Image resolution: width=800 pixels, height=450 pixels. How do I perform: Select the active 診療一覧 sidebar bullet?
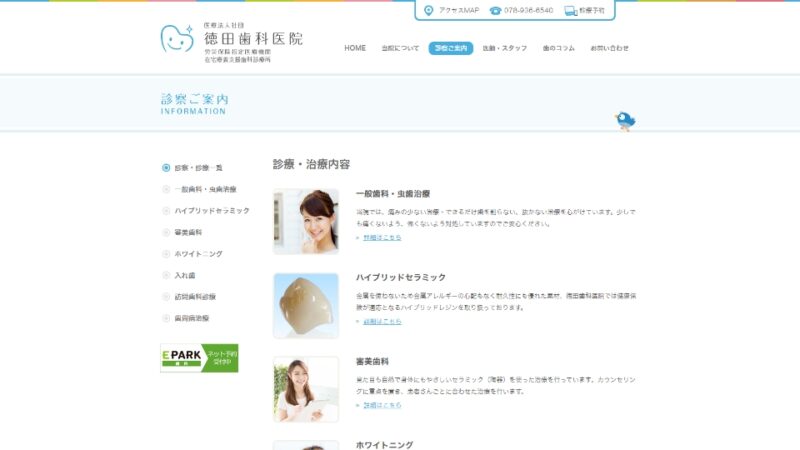point(166,168)
